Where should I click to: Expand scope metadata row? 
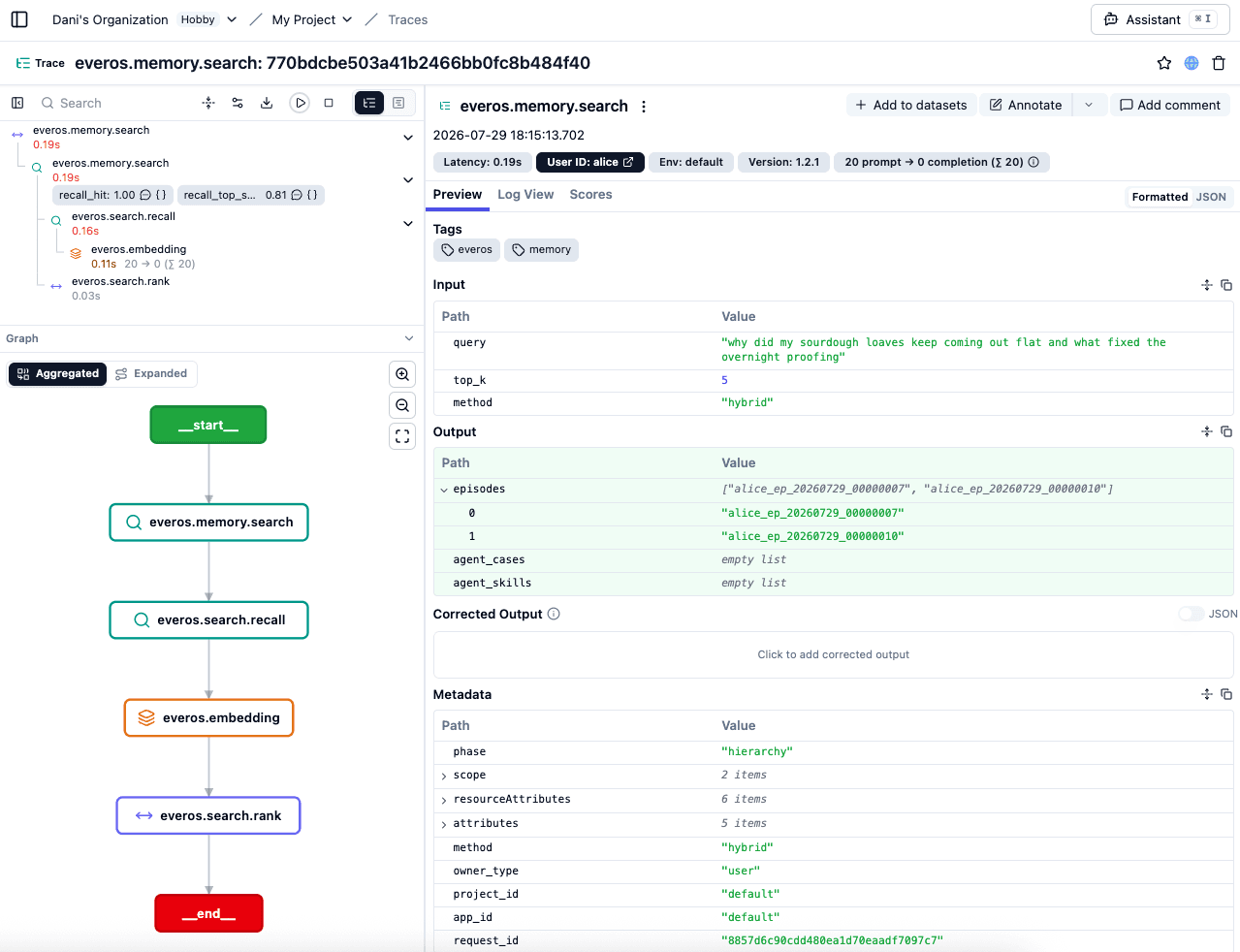tap(444, 776)
